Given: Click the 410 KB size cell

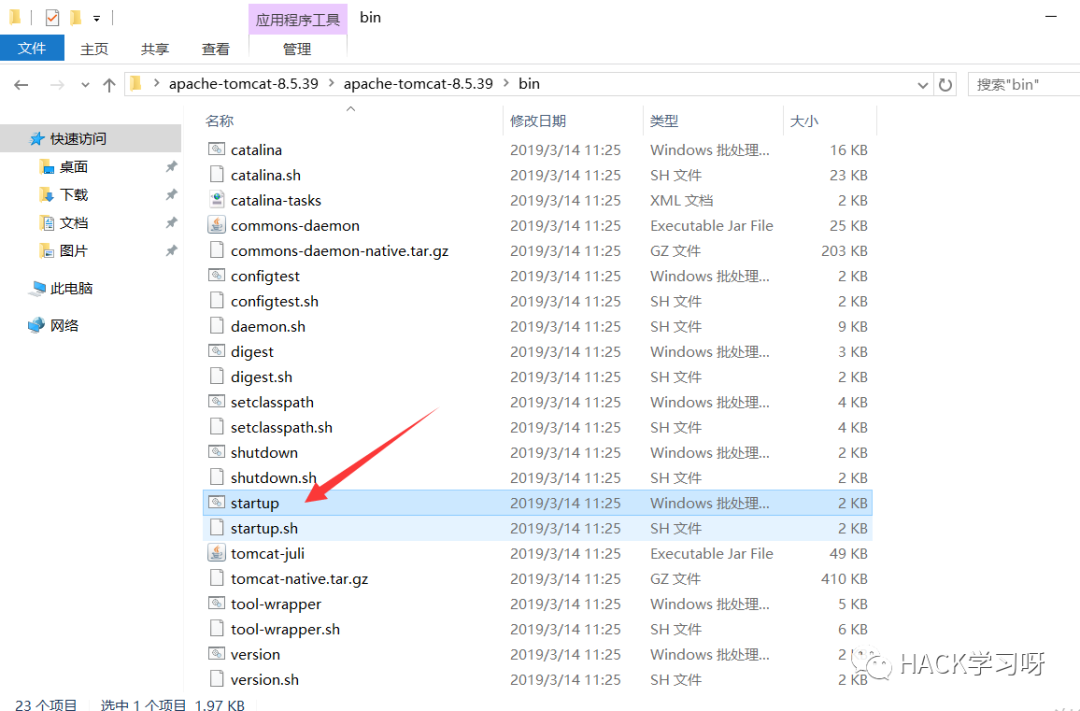Looking at the screenshot, I should (844, 578).
